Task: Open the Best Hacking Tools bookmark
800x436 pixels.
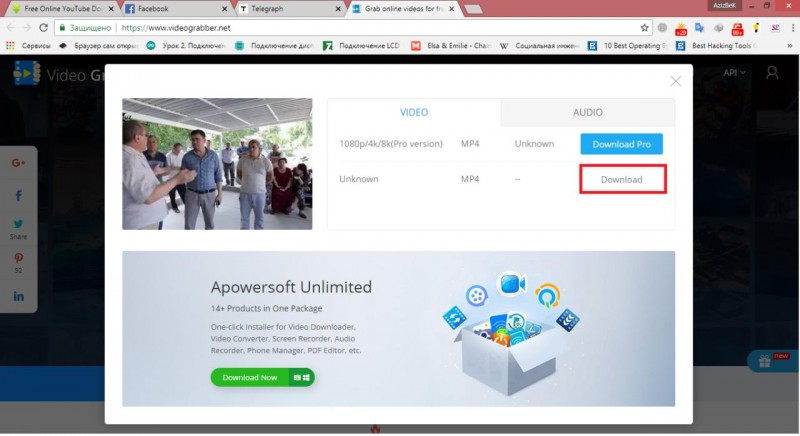Action: click(716, 46)
